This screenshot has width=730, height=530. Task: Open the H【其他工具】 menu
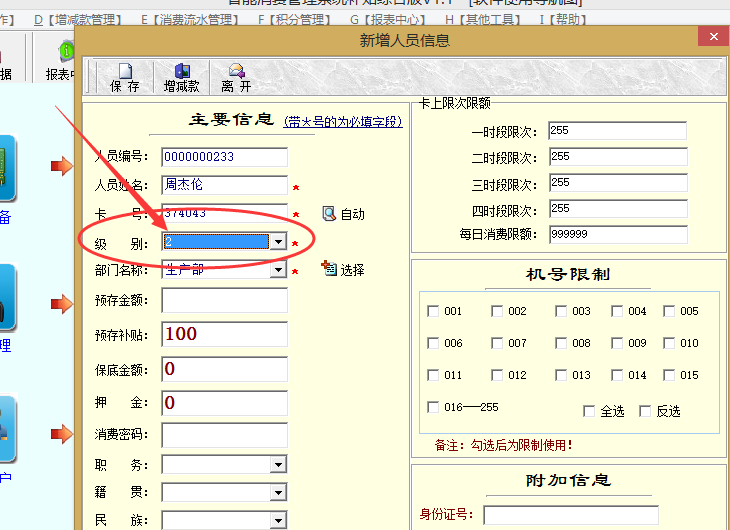pos(483,20)
